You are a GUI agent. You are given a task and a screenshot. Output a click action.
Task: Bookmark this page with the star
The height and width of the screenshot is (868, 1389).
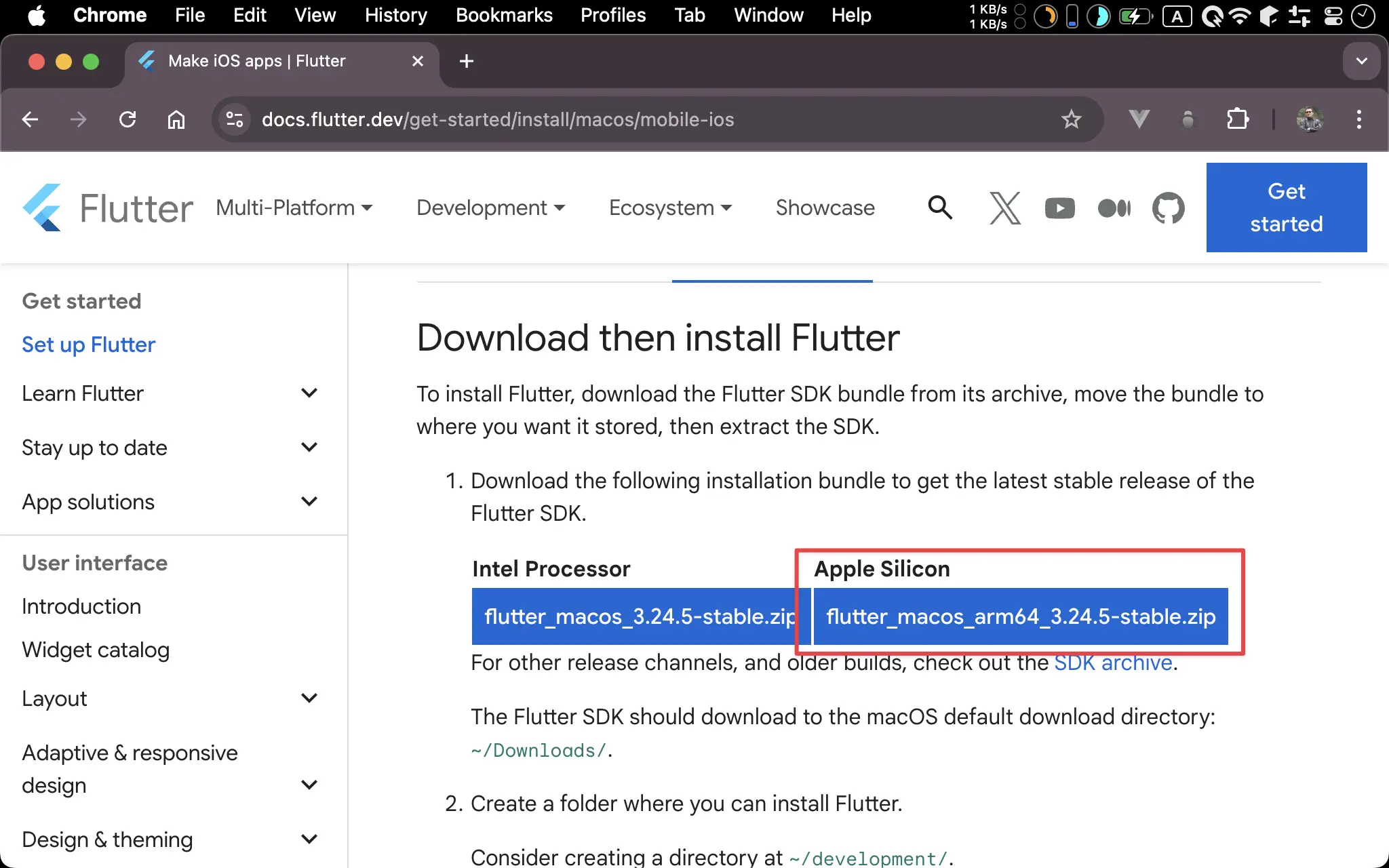[1072, 120]
